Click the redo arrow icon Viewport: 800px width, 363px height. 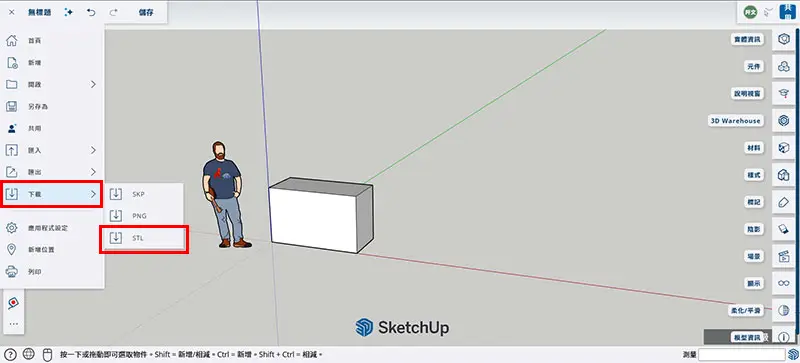click(x=113, y=13)
